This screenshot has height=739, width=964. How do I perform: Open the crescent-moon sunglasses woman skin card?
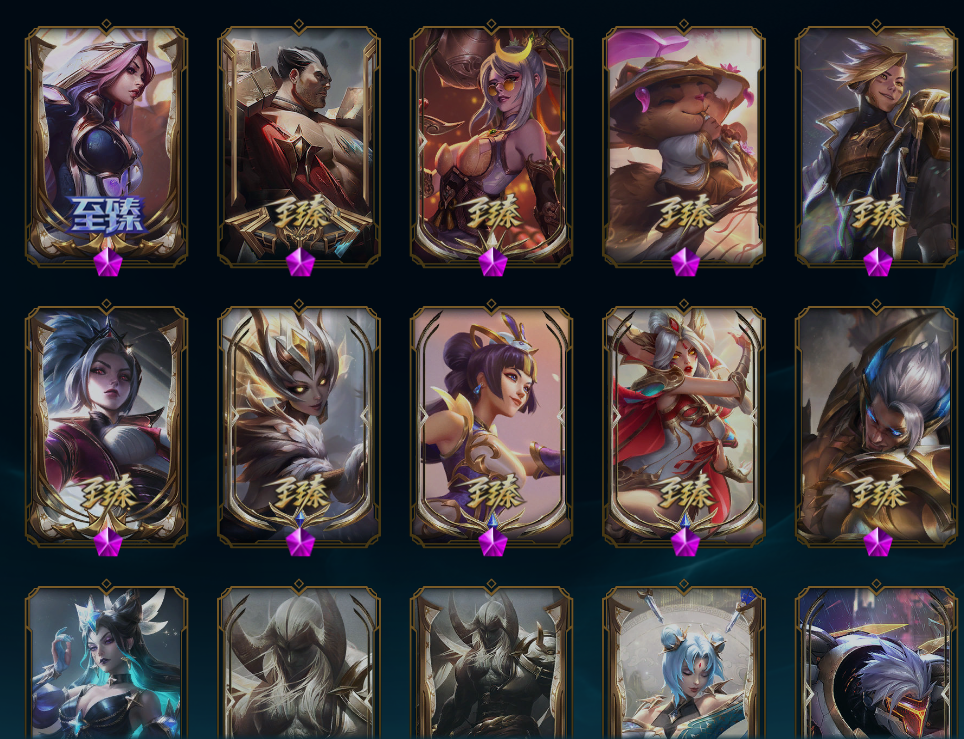click(491, 146)
